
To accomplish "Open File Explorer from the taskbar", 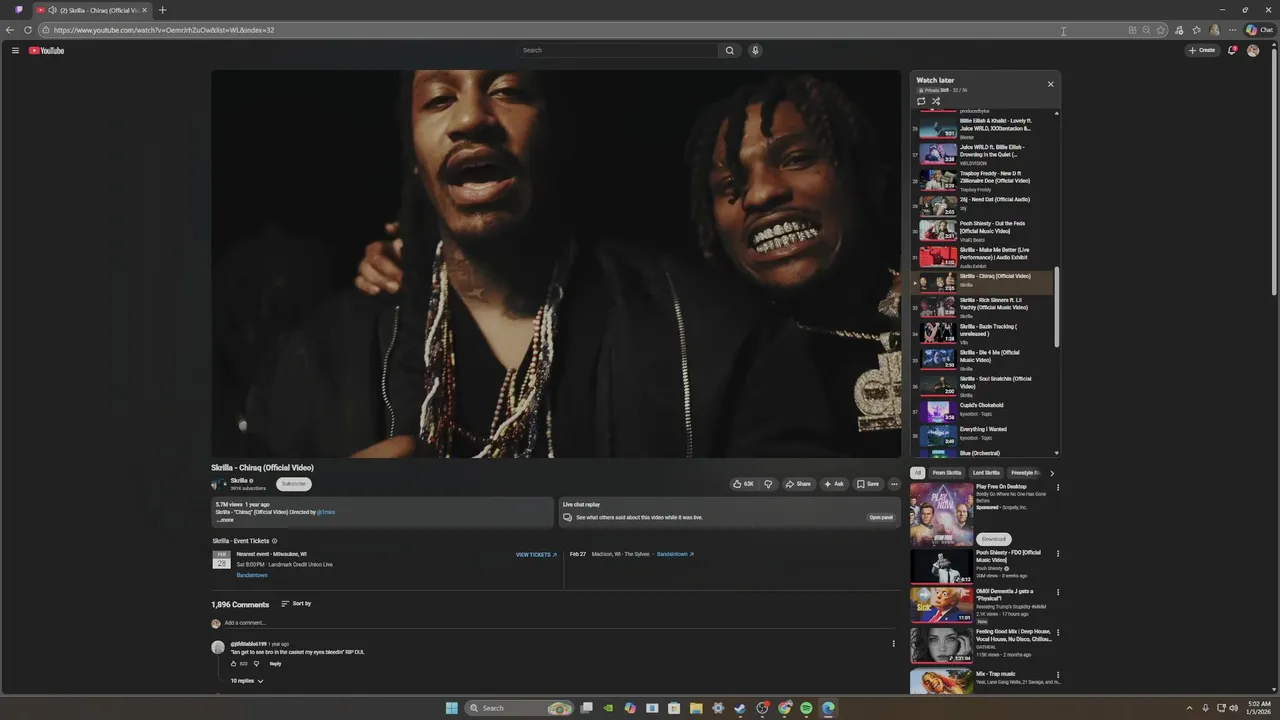I will [696, 708].
